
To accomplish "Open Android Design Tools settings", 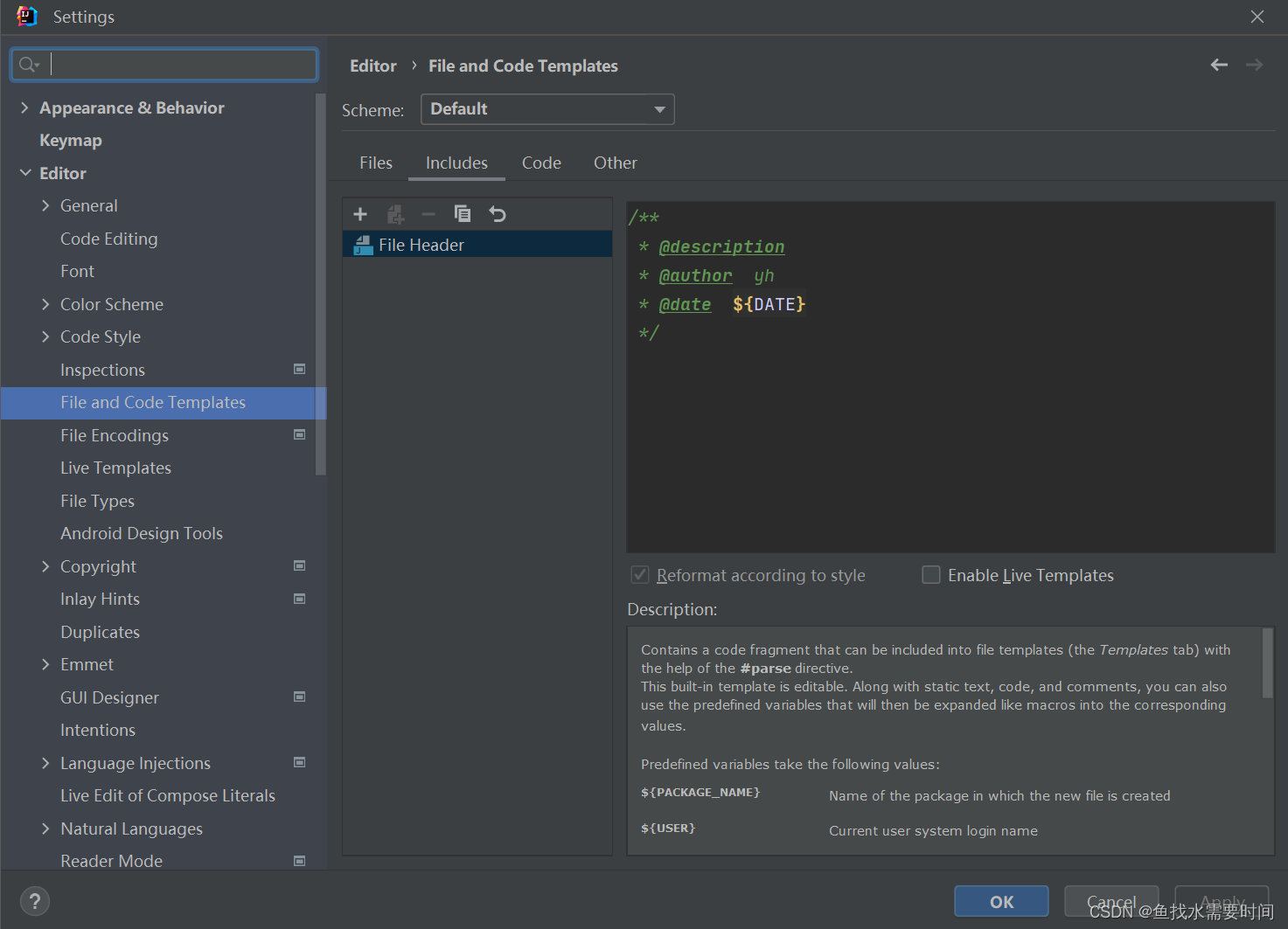I will tap(142, 533).
